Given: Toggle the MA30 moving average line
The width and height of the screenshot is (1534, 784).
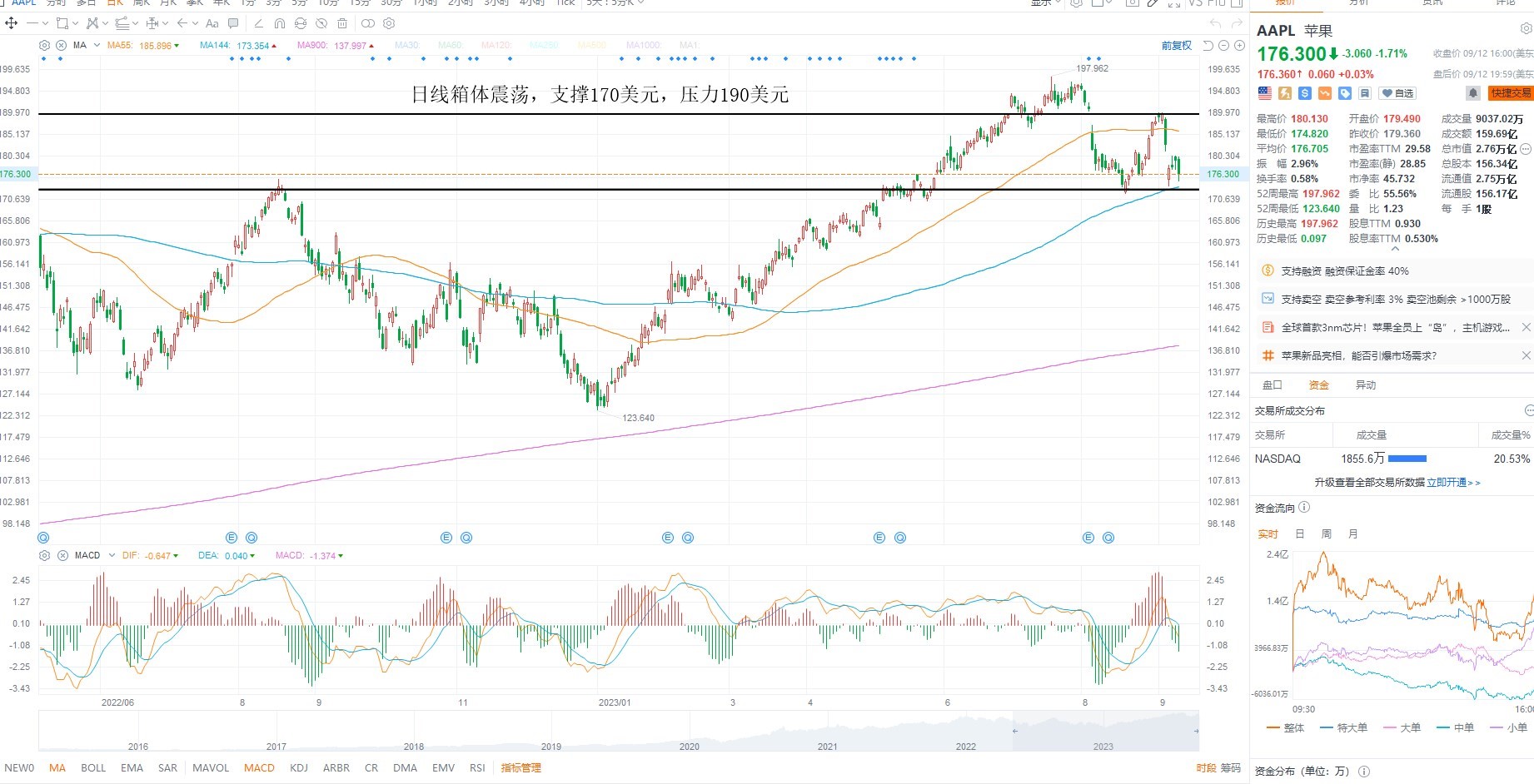Looking at the screenshot, I should point(406,45).
